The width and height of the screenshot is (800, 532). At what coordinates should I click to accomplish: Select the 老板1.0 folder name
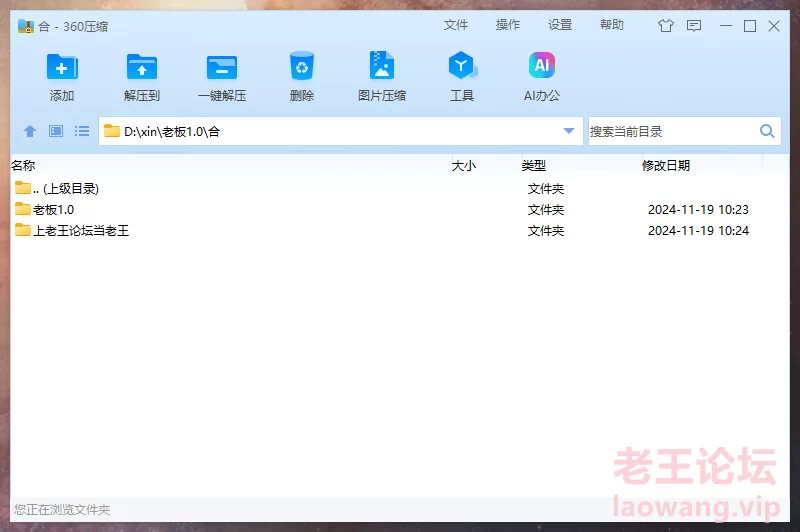[54, 210]
